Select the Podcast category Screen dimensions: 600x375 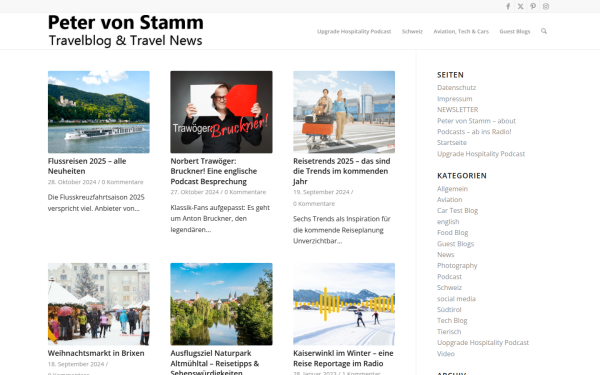[450, 277]
